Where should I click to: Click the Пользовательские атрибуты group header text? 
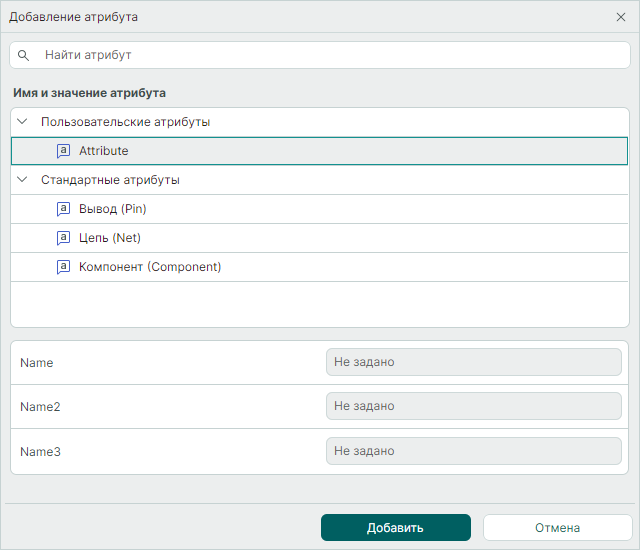(x=126, y=122)
